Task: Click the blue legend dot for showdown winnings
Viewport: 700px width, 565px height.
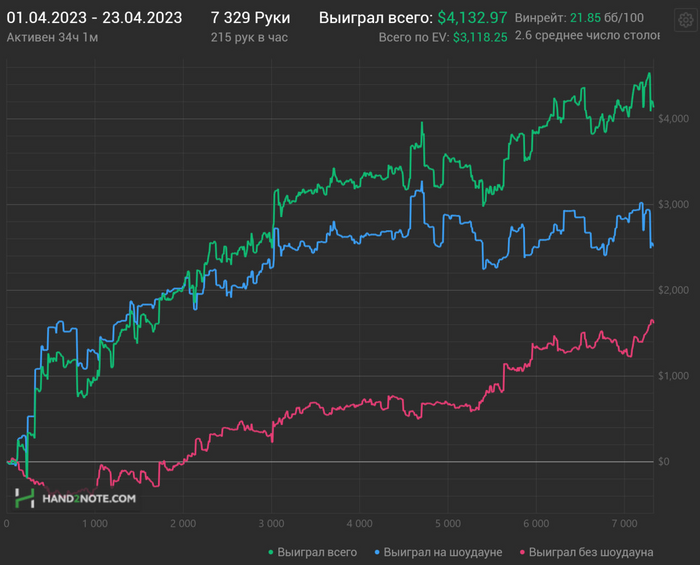Action: [377, 553]
